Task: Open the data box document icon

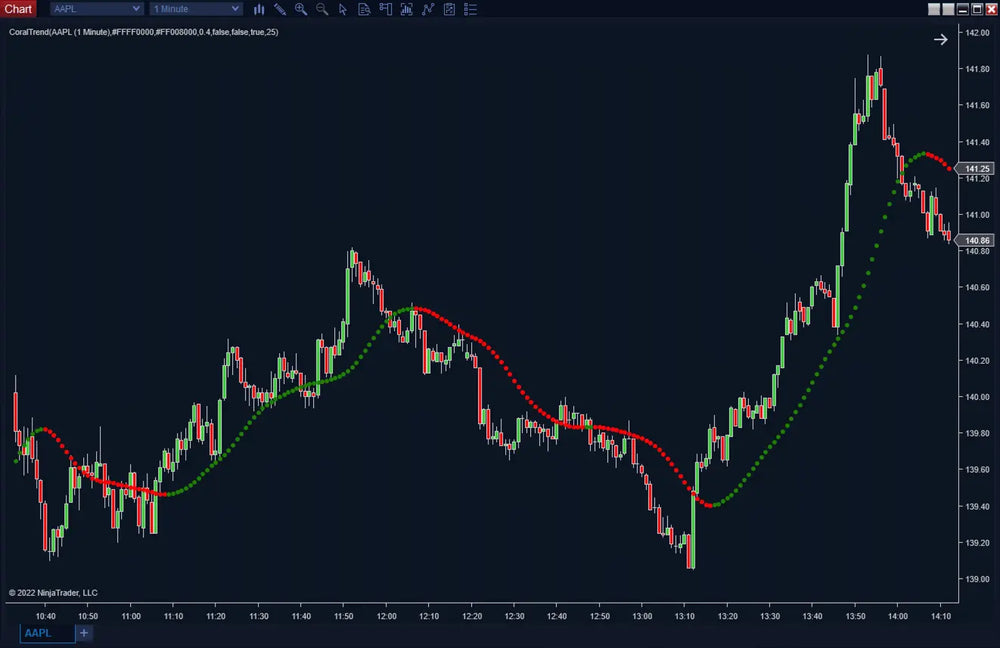Action: point(364,9)
